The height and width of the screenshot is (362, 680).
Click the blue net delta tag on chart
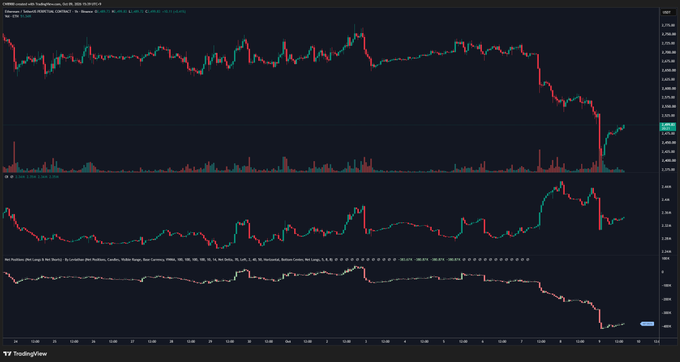coord(647,323)
